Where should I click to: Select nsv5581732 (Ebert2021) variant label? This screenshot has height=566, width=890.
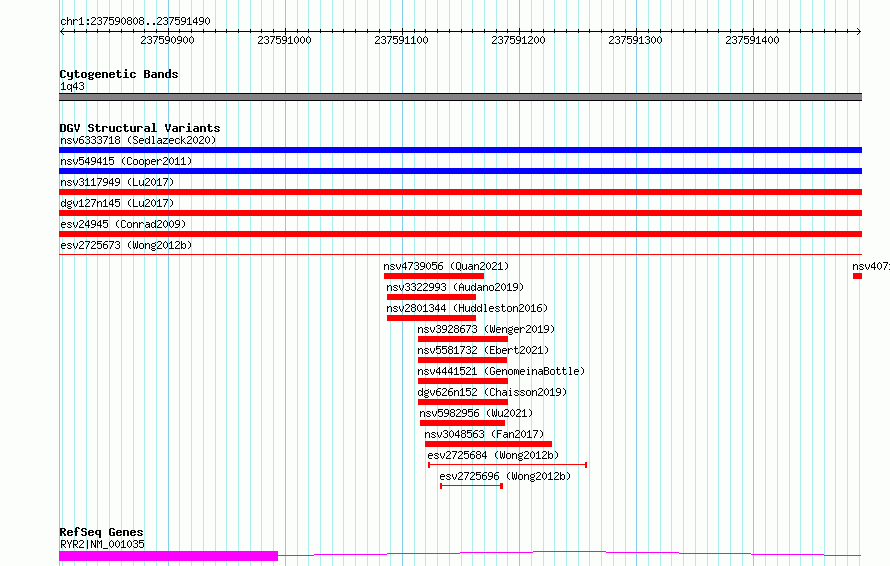pyautogui.click(x=483, y=350)
